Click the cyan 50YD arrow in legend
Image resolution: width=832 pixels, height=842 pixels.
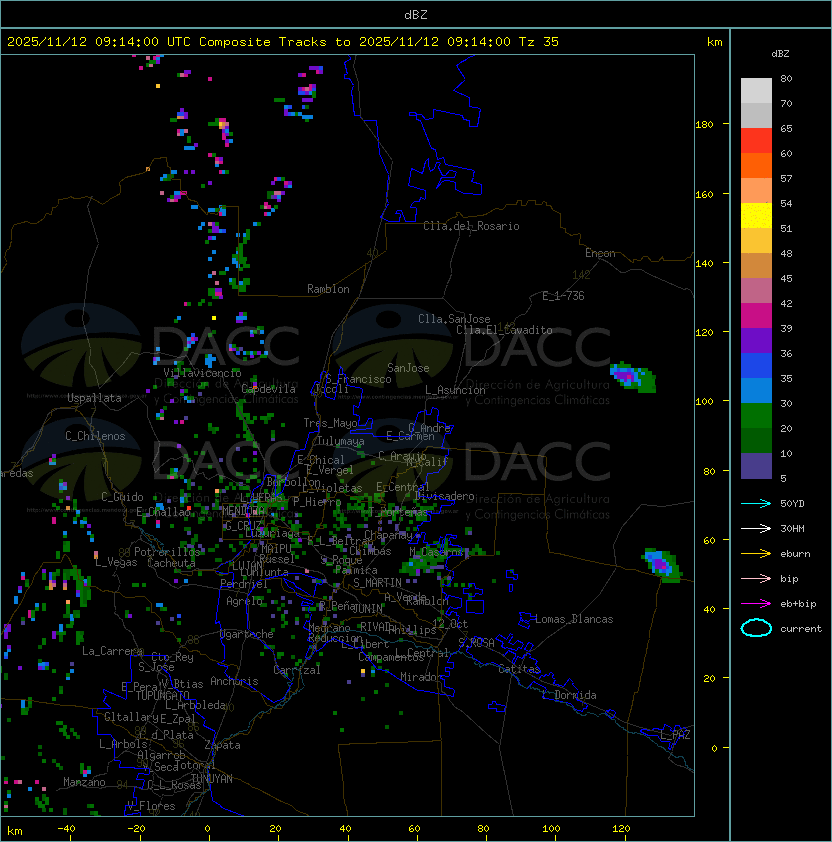coord(756,503)
